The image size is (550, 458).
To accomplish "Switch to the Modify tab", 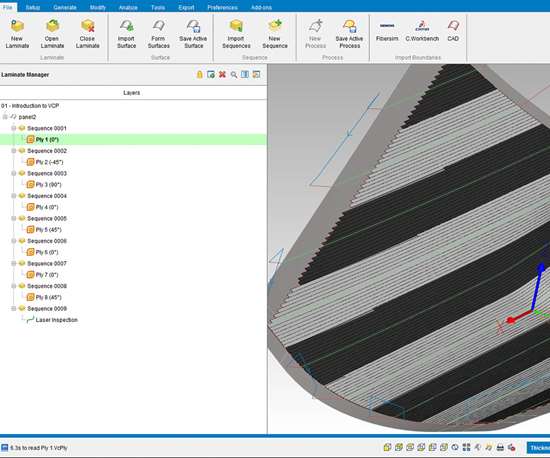I will [x=98, y=7].
